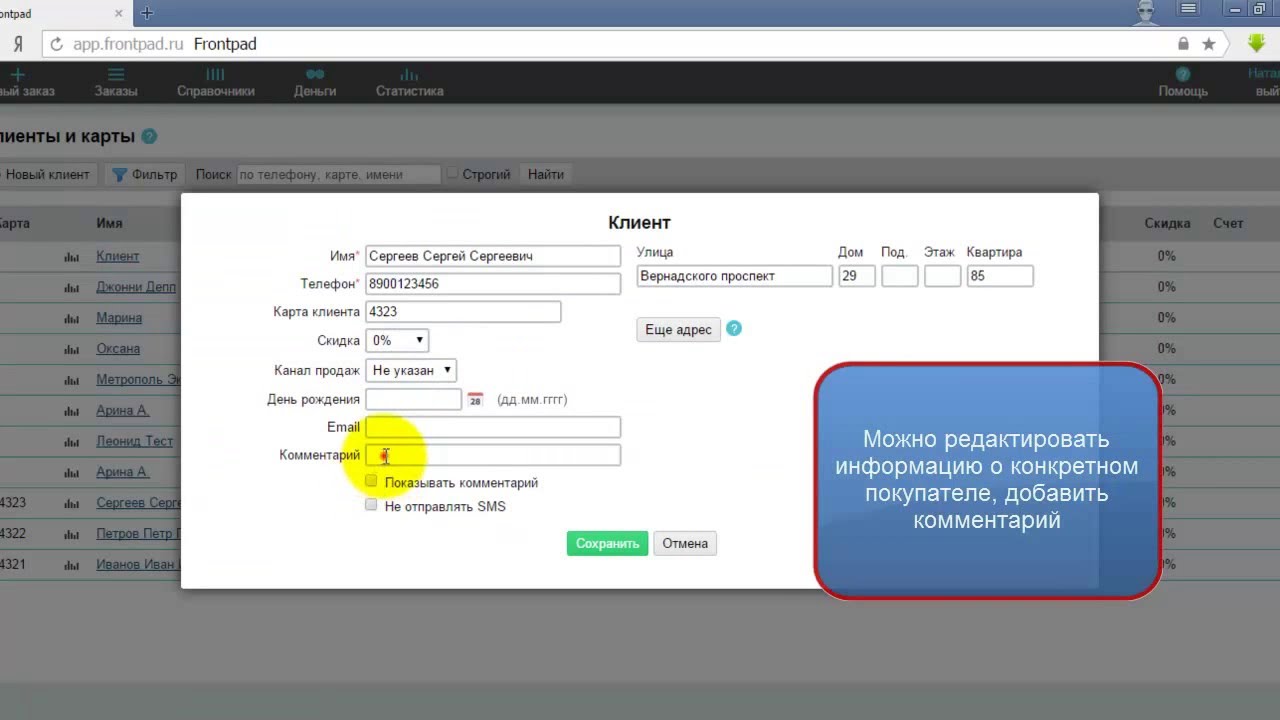Save the client with Сохранить

click(607, 543)
